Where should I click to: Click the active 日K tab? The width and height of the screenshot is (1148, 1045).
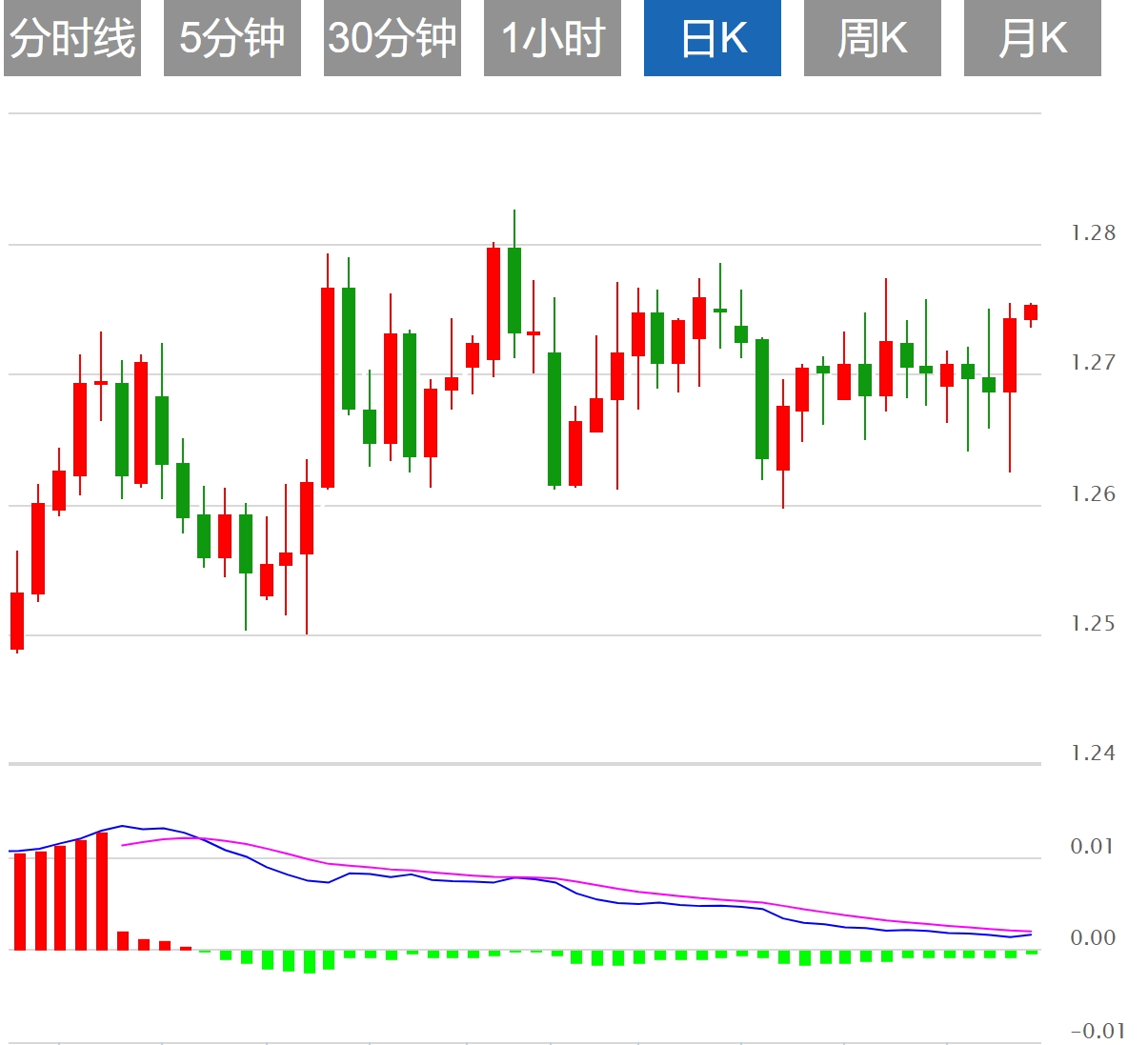[713, 39]
